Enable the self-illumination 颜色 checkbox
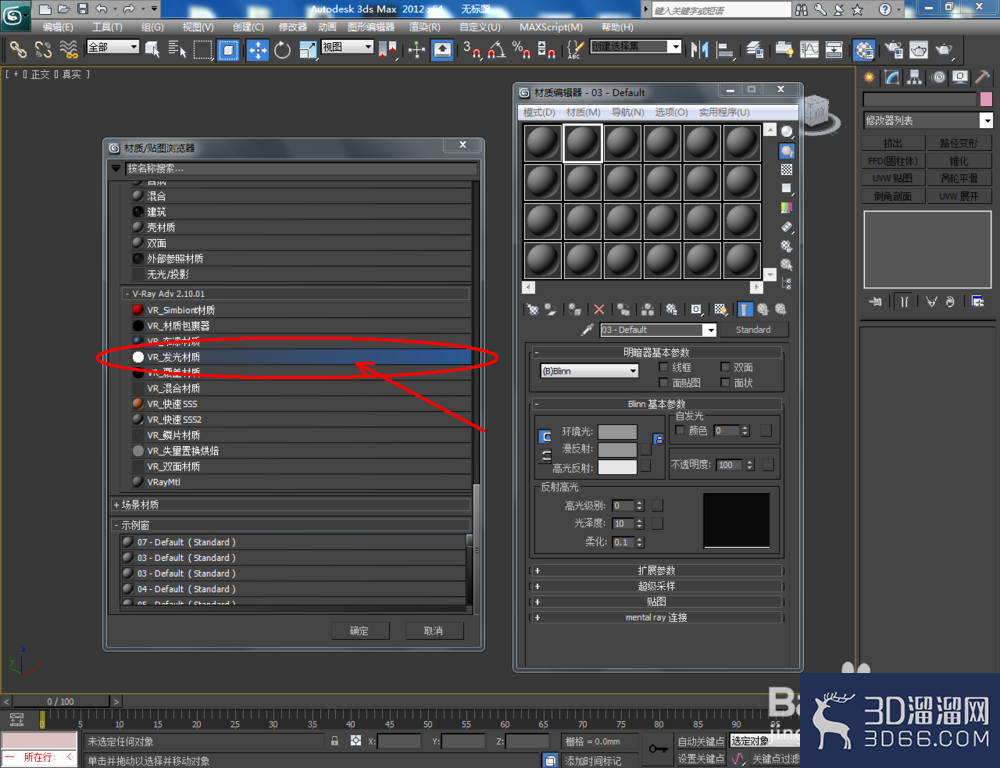Screen dimensions: 1000x768 [680, 431]
